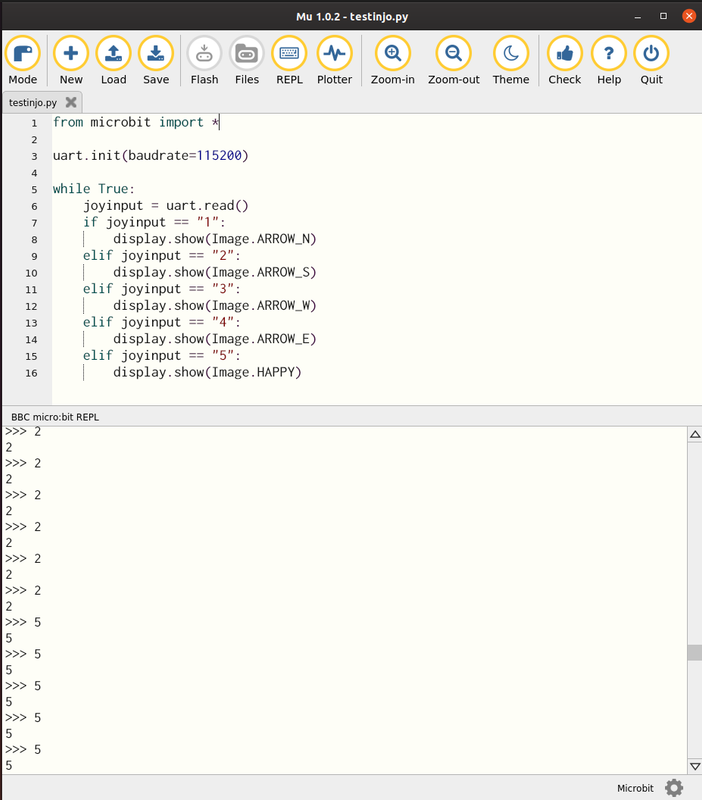The height and width of the screenshot is (800, 702).
Task: Click 'joyinput = uart.read()' line
Action: [x=166, y=206]
